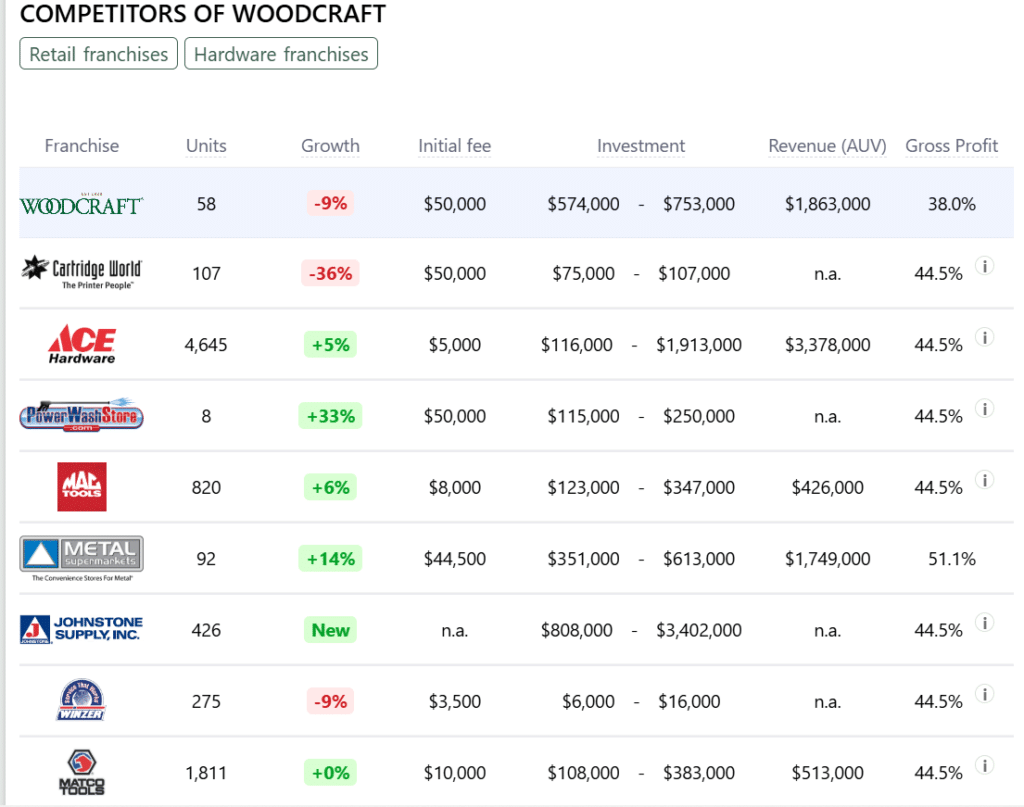The width and height of the screenshot is (1024, 807).
Task: Open the PowerWashStore logo
Action: pos(82,415)
